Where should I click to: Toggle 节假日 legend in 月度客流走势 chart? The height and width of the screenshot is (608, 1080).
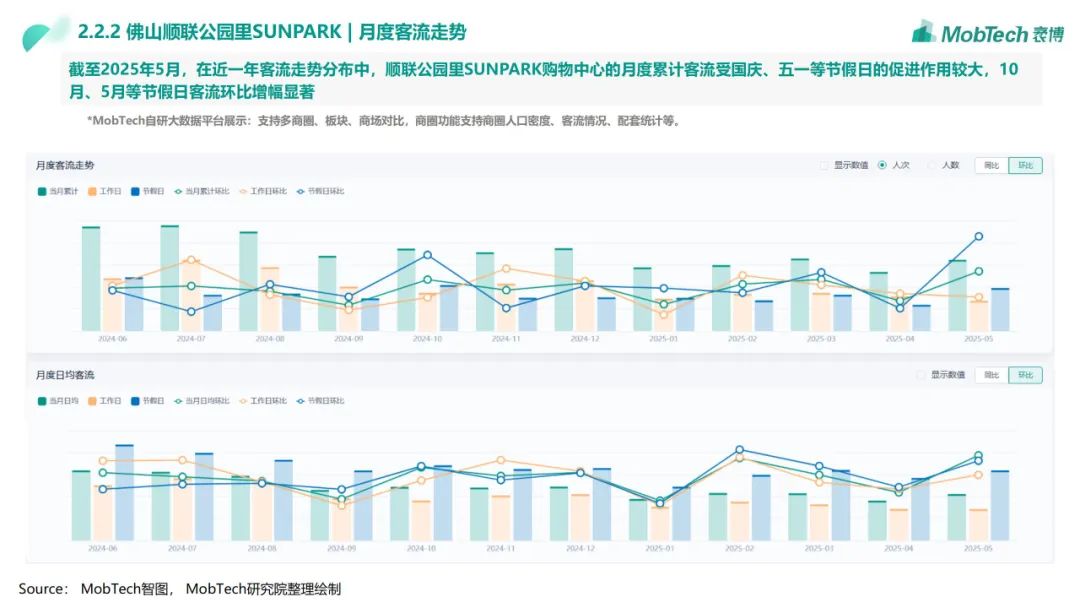point(147,191)
